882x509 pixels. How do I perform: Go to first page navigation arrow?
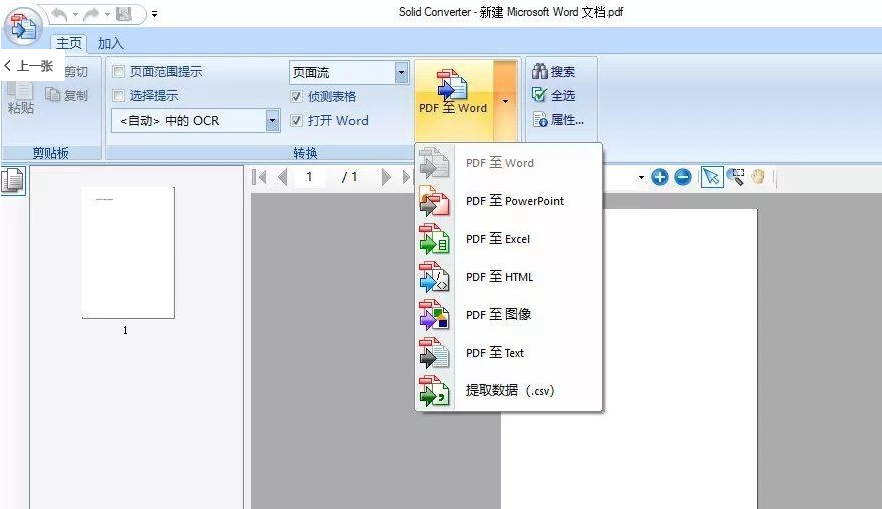coord(259,177)
